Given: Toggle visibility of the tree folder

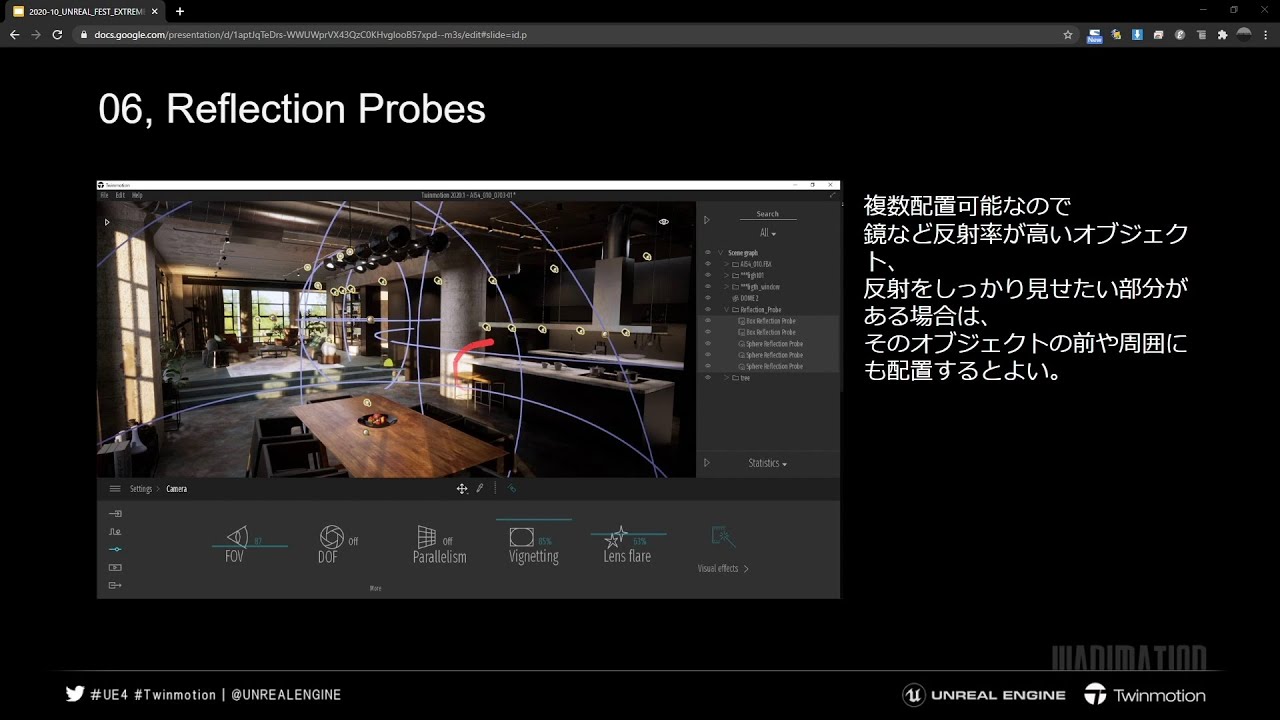Looking at the screenshot, I should pyautogui.click(x=707, y=378).
